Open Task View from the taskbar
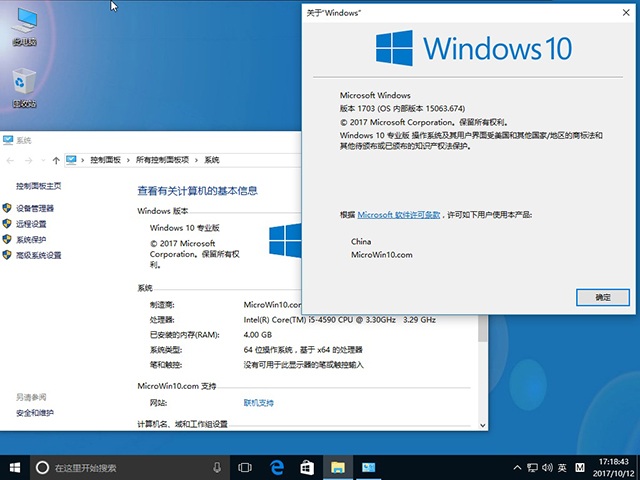This screenshot has height=480, width=640. point(245,468)
